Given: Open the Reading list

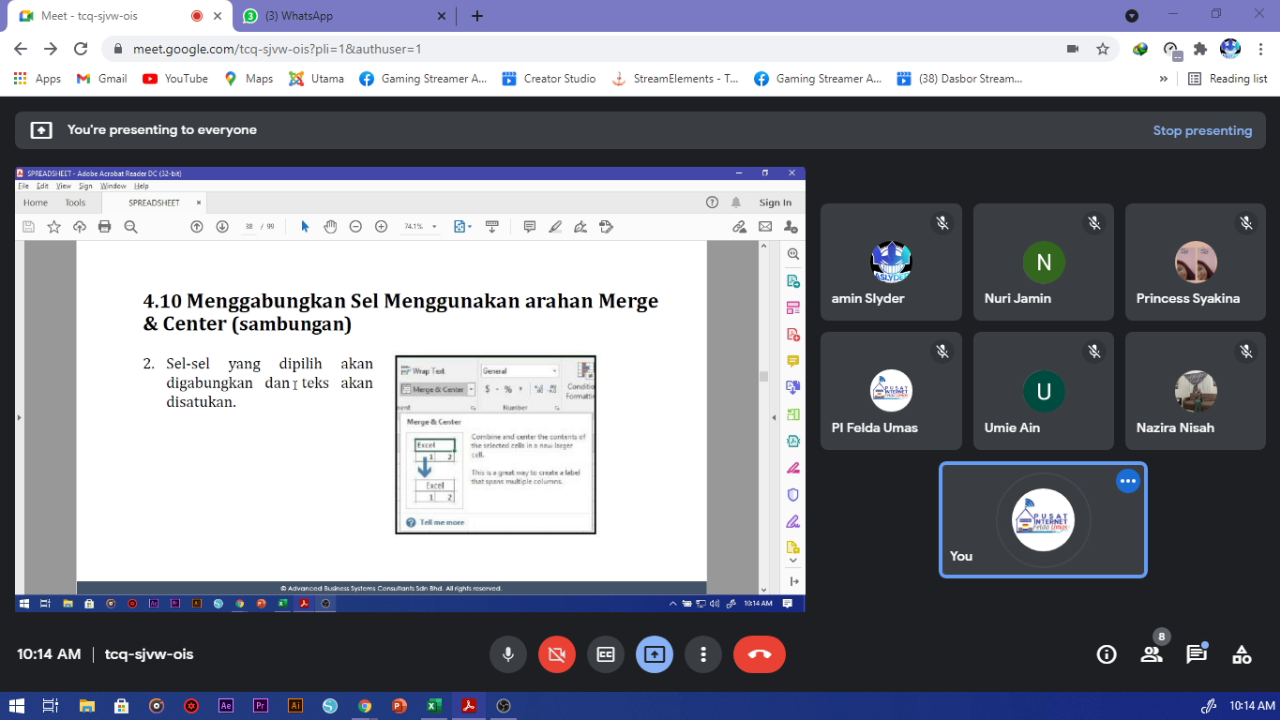Looking at the screenshot, I should click(x=1227, y=78).
